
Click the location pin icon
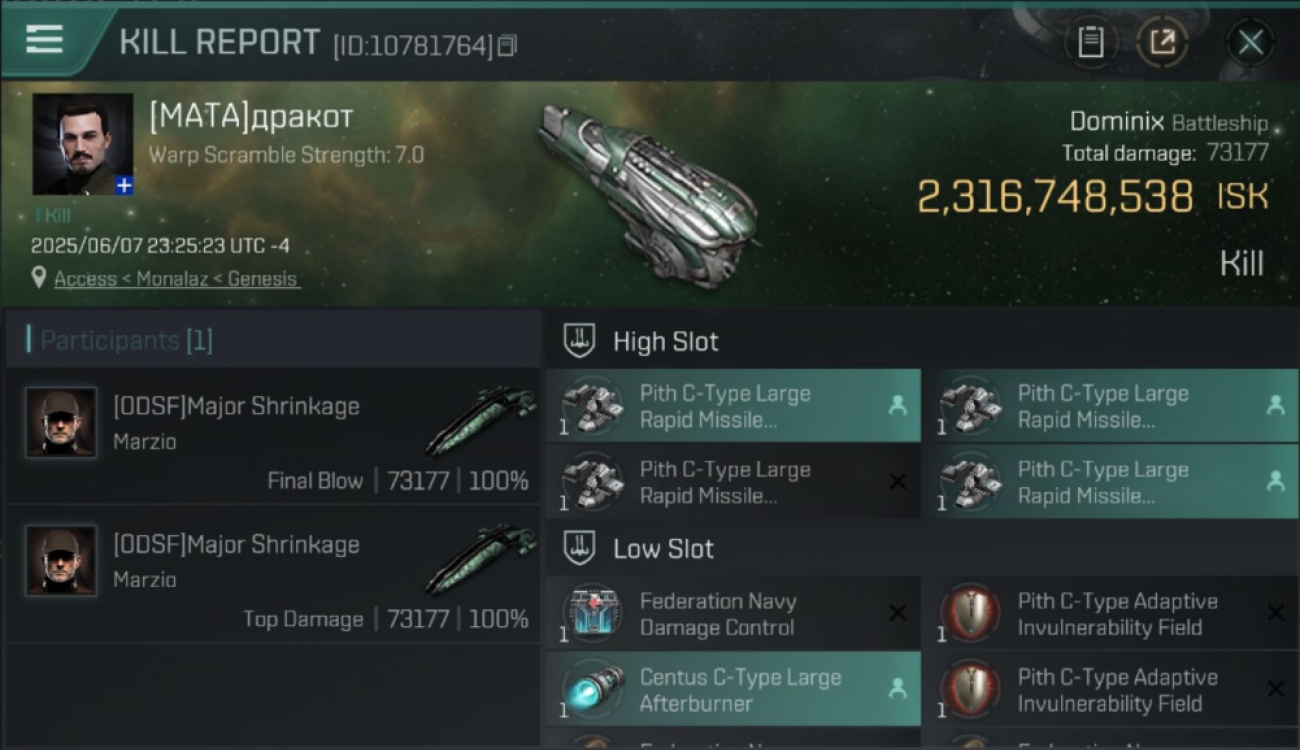[39, 278]
